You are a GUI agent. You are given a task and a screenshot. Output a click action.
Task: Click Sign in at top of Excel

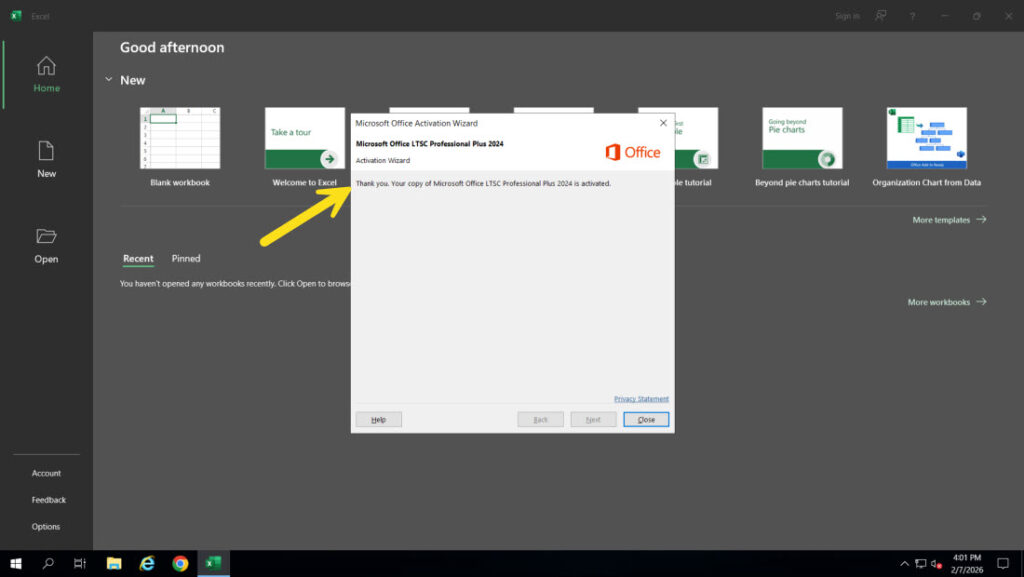[x=847, y=16]
